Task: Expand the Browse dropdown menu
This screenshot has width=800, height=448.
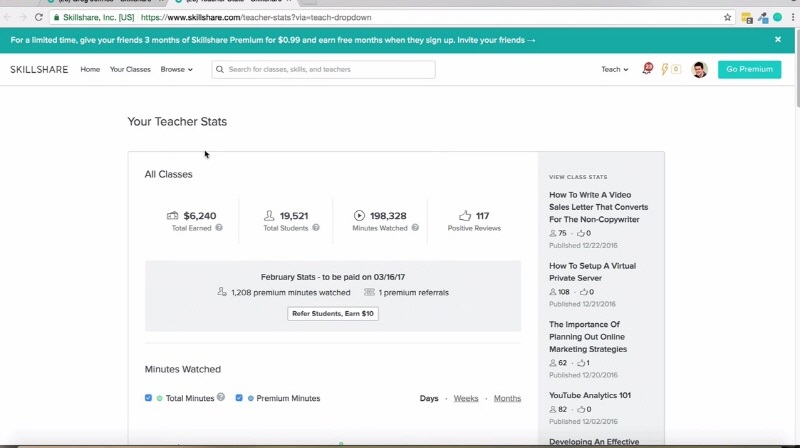Action: coord(177,69)
